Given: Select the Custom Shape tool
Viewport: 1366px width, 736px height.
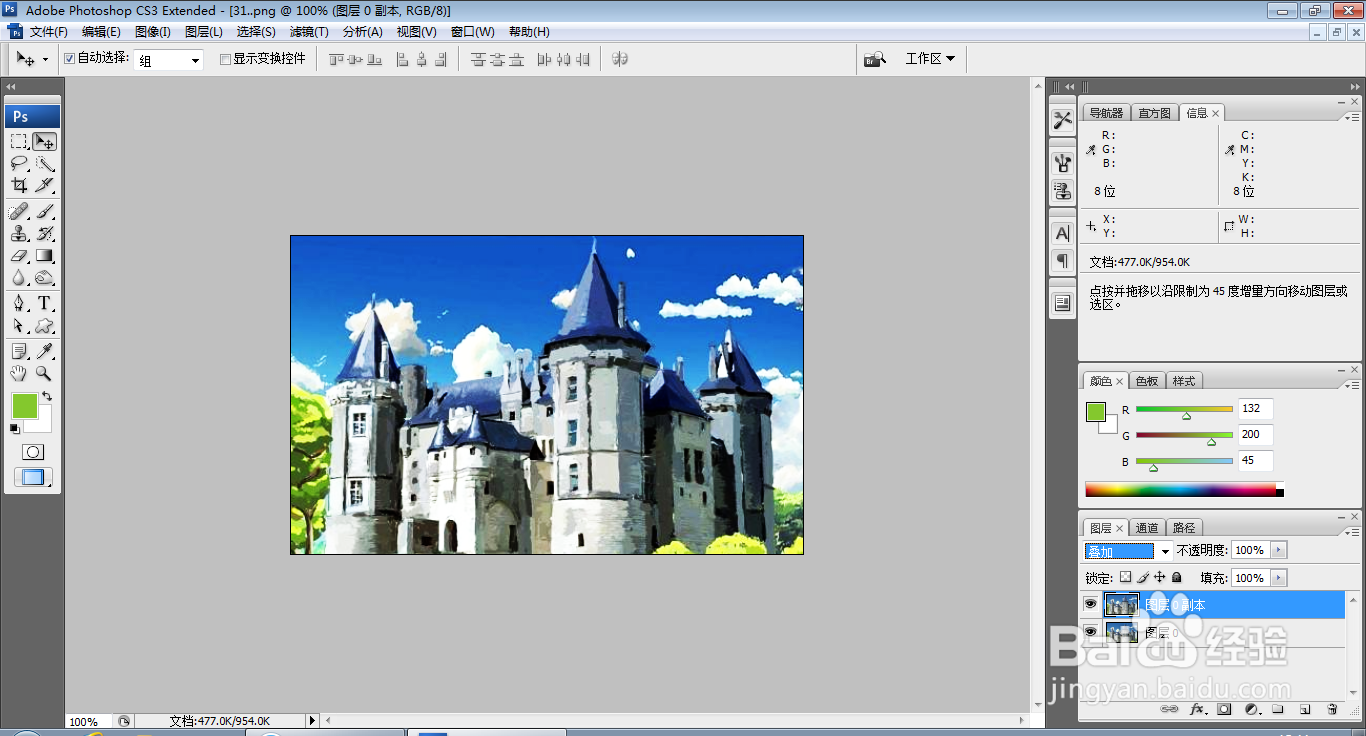Looking at the screenshot, I should [44, 325].
